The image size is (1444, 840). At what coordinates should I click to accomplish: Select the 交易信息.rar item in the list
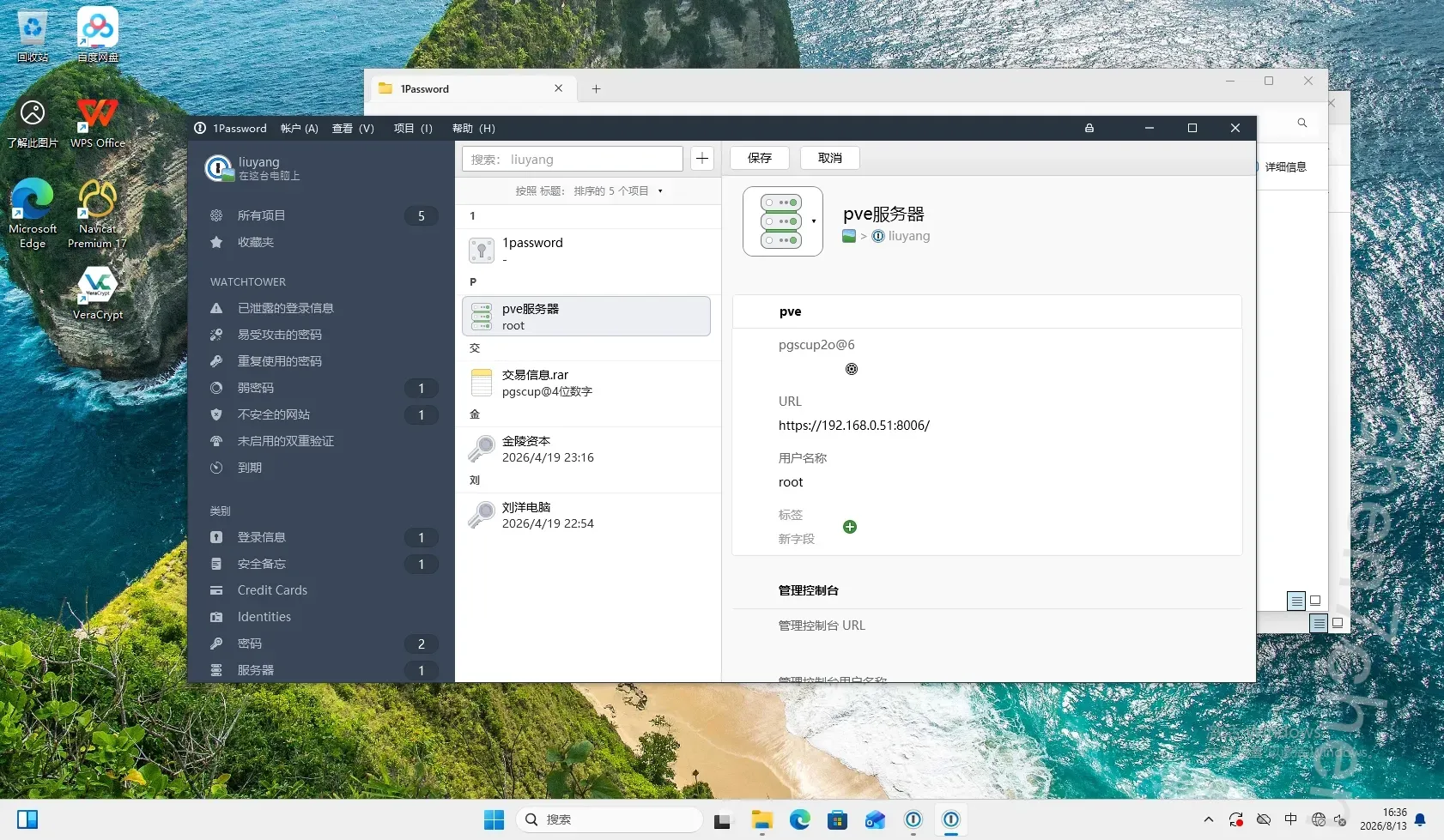[587, 383]
